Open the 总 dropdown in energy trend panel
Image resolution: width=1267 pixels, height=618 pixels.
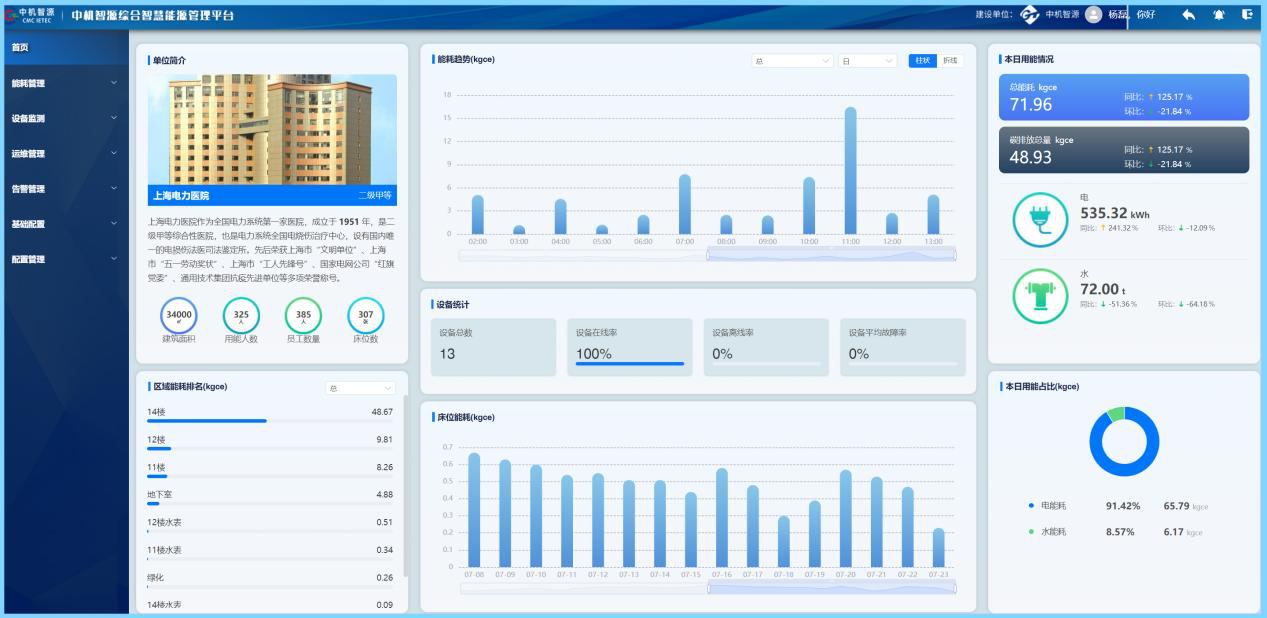point(792,61)
